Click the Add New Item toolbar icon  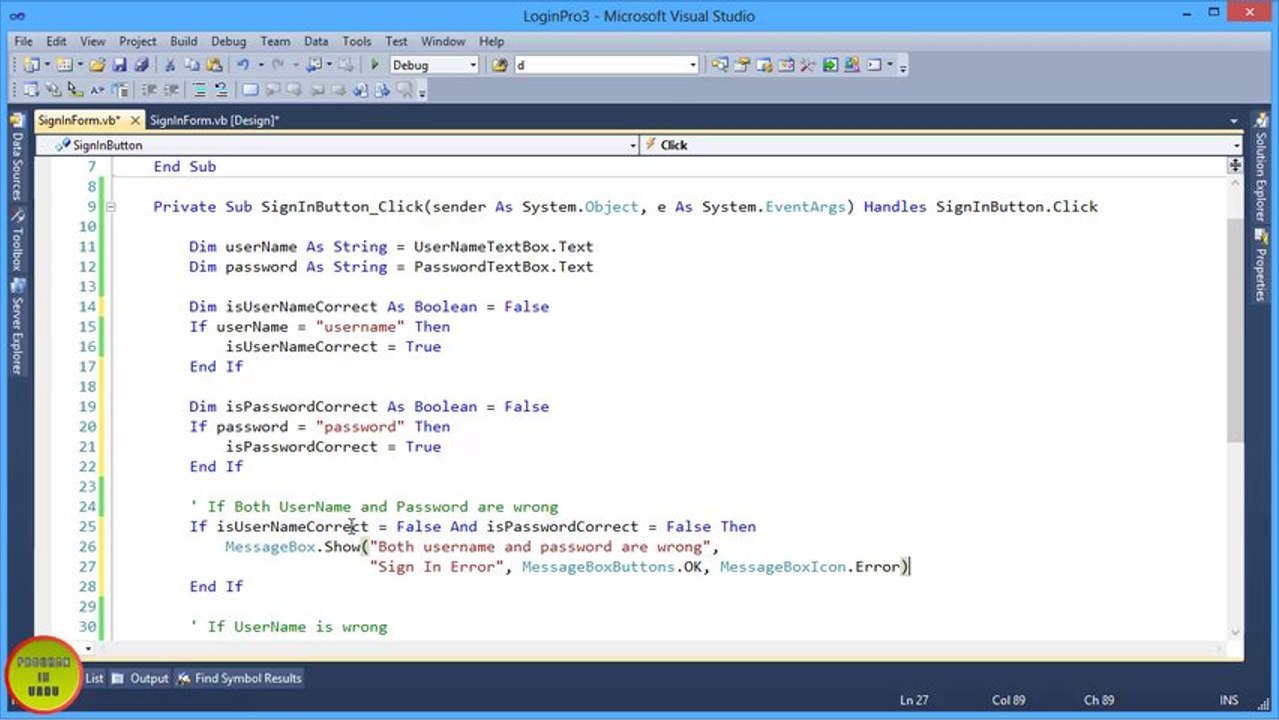(64, 65)
